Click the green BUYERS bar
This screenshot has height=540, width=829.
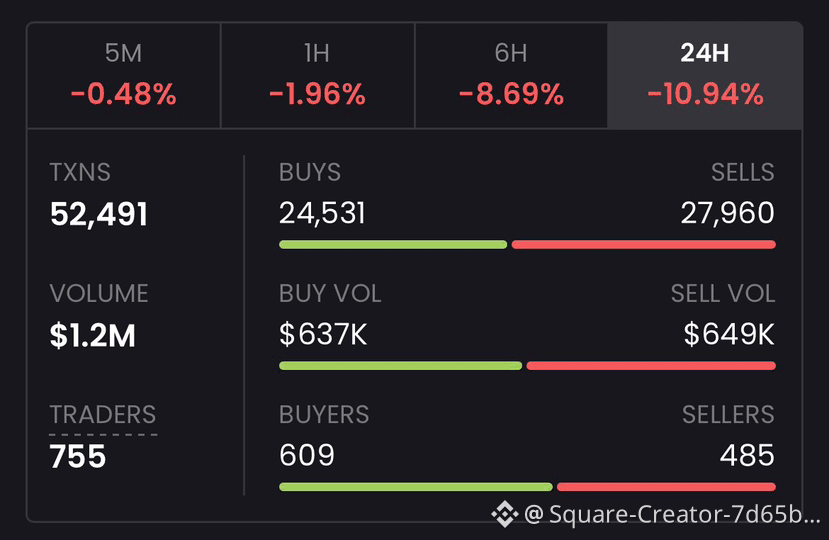416,487
